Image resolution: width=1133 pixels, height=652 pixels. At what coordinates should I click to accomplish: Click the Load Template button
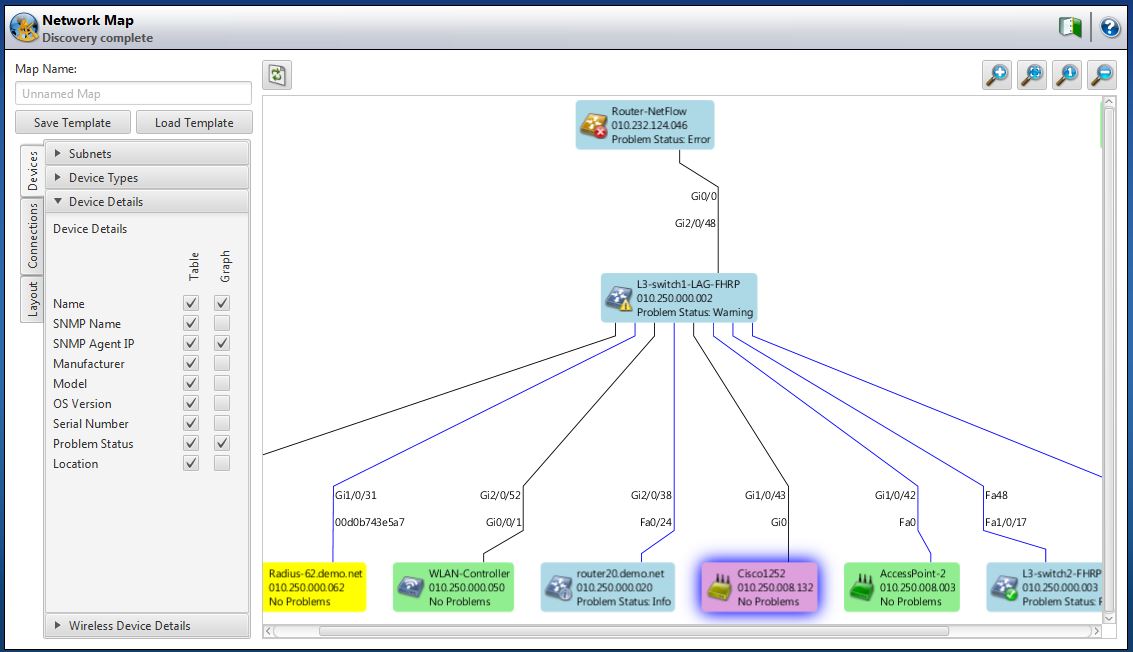(194, 122)
